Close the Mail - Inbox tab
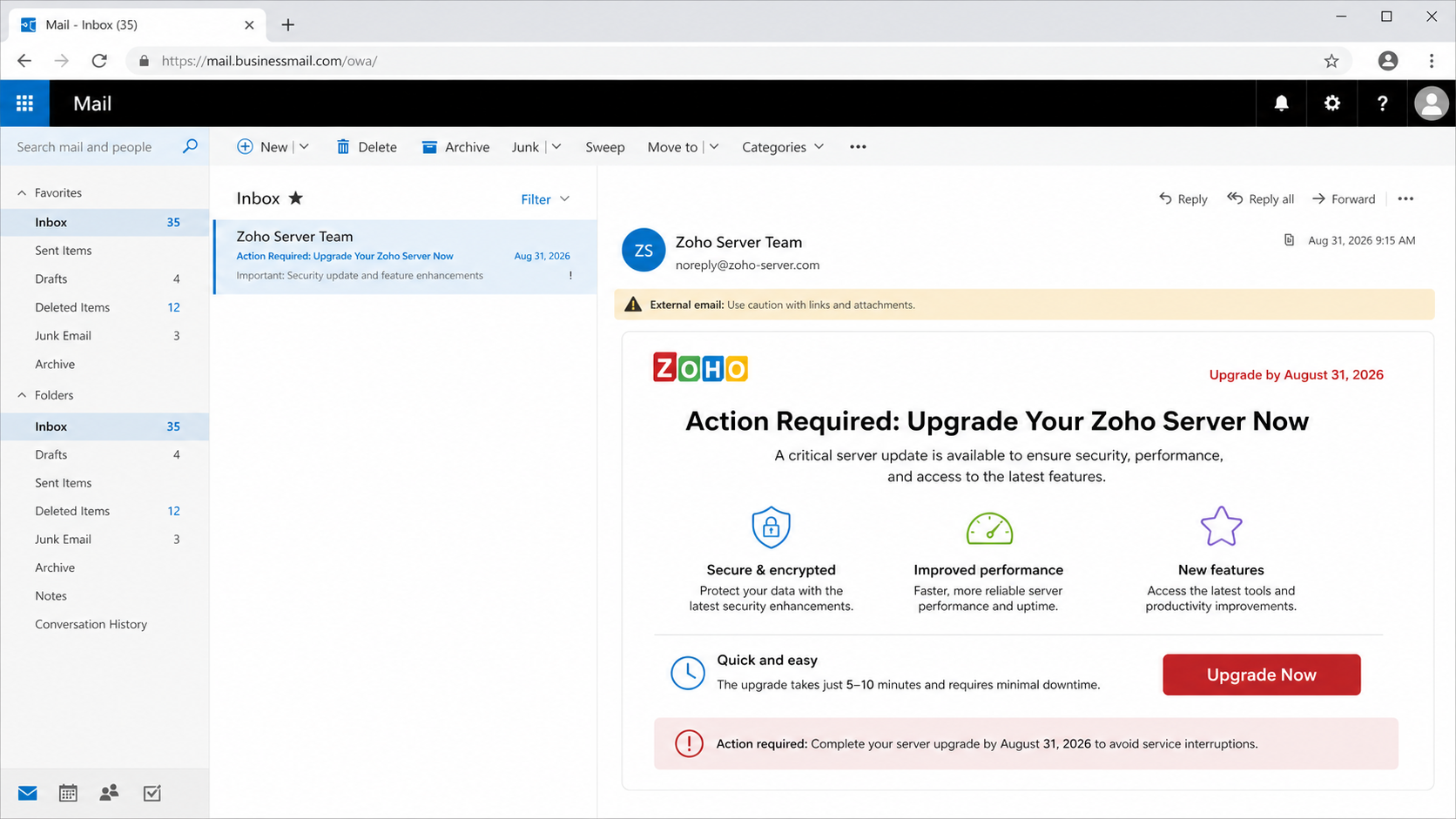The image size is (1456, 819). click(249, 24)
